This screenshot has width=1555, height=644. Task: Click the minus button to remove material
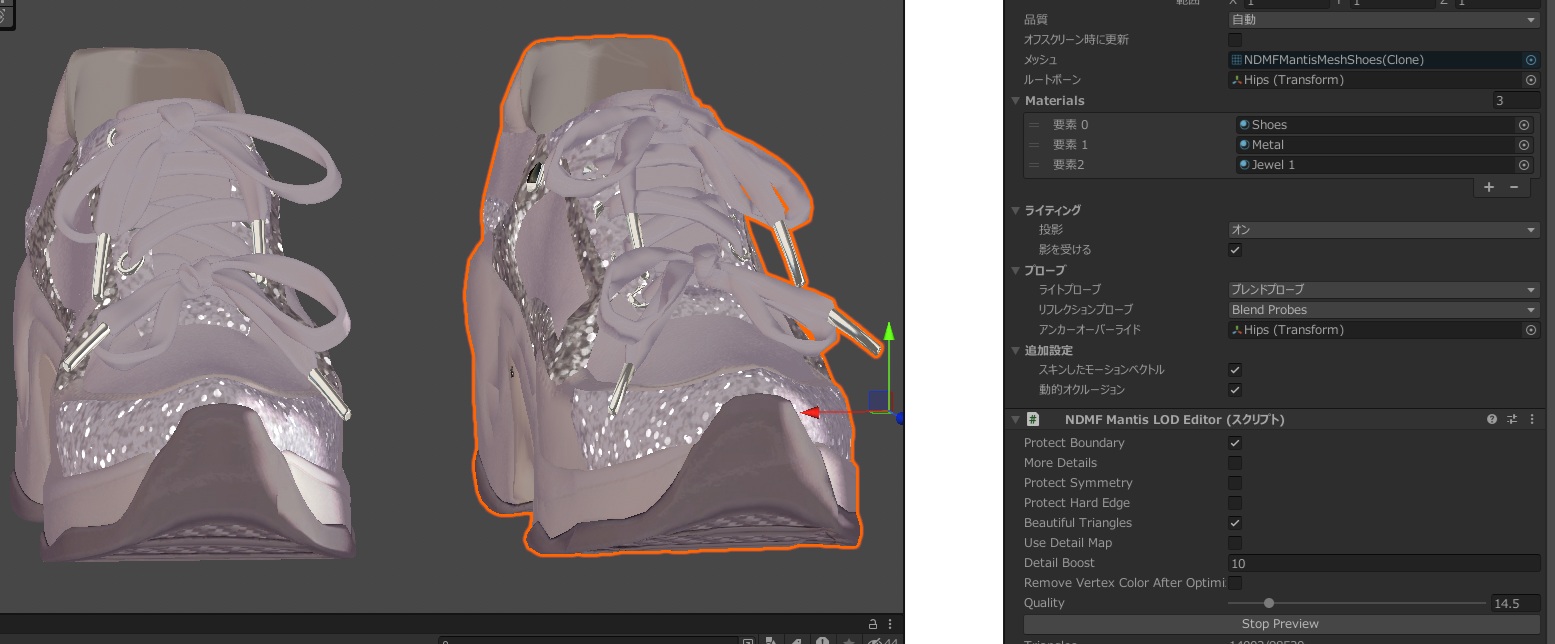coord(1514,187)
